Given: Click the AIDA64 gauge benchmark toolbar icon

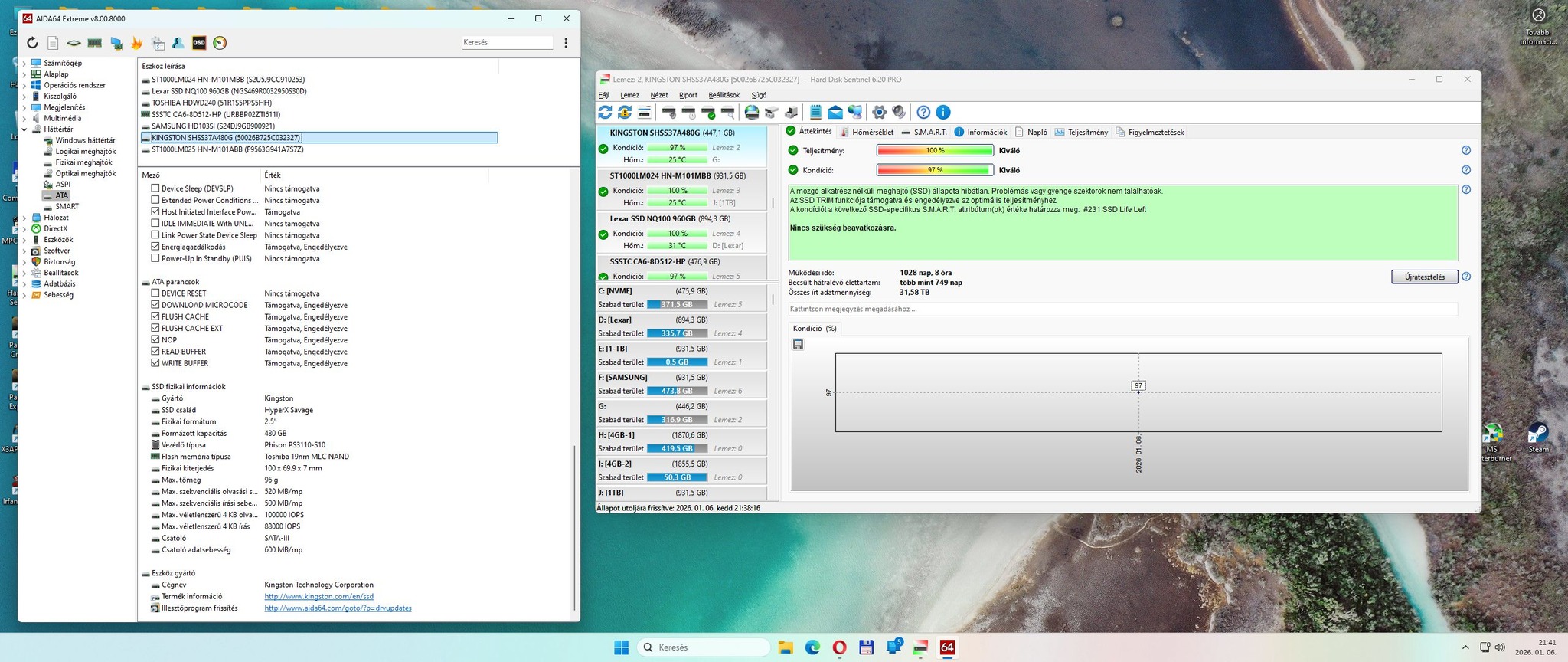Looking at the screenshot, I should [220, 43].
